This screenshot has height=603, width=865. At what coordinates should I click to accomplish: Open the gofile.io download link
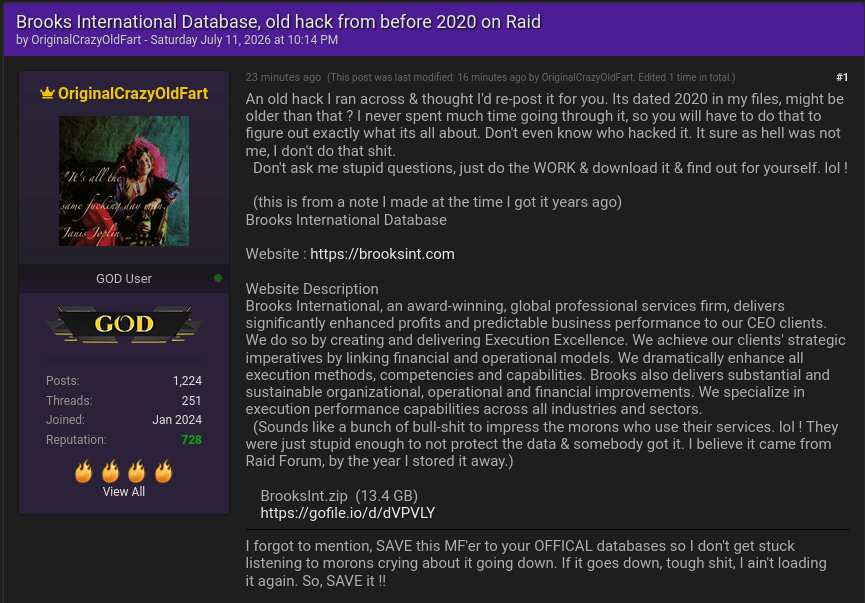tap(348, 513)
